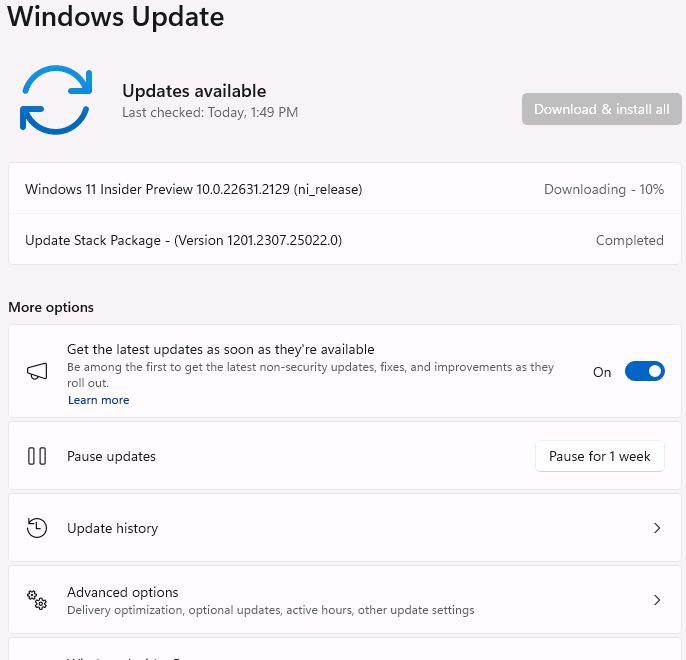Open the Learn more link
The height and width of the screenshot is (660, 686).
[98, 400]
